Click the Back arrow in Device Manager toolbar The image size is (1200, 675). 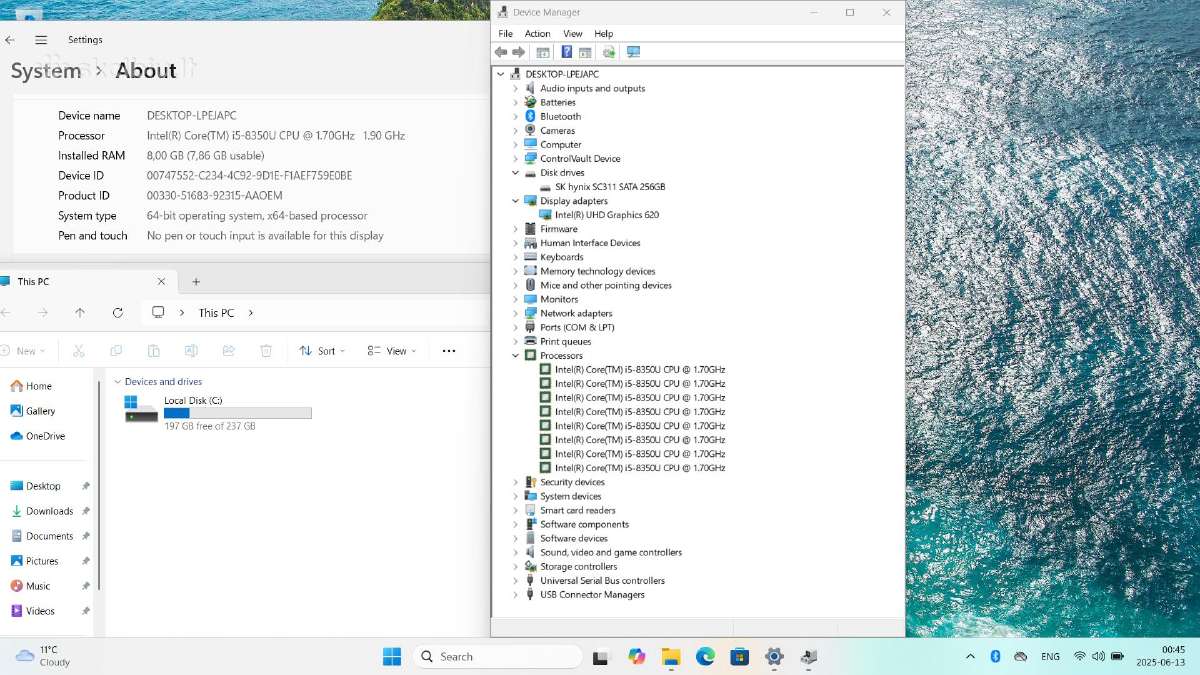coord(503,52)
